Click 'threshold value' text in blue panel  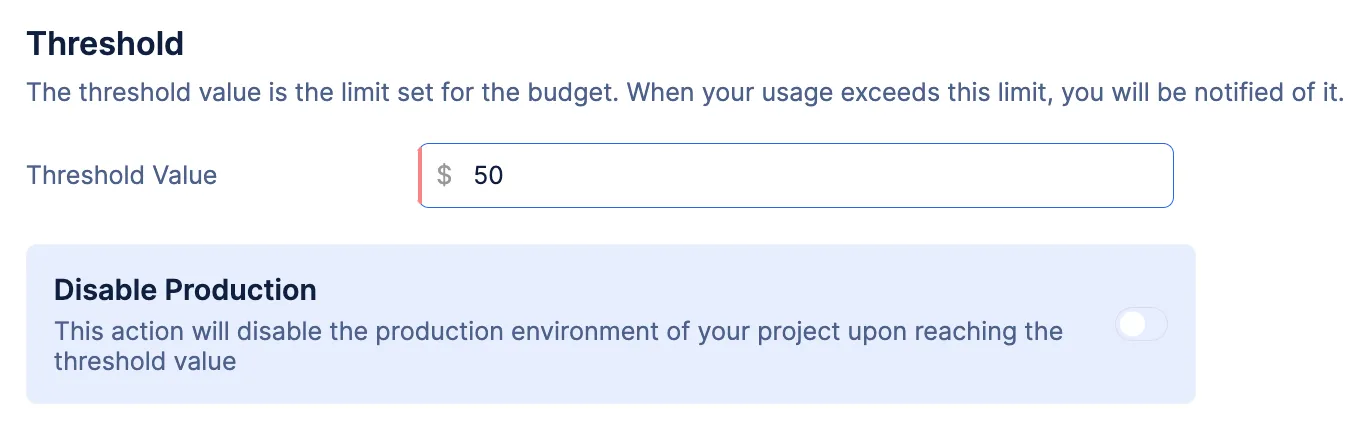[145, 361]
